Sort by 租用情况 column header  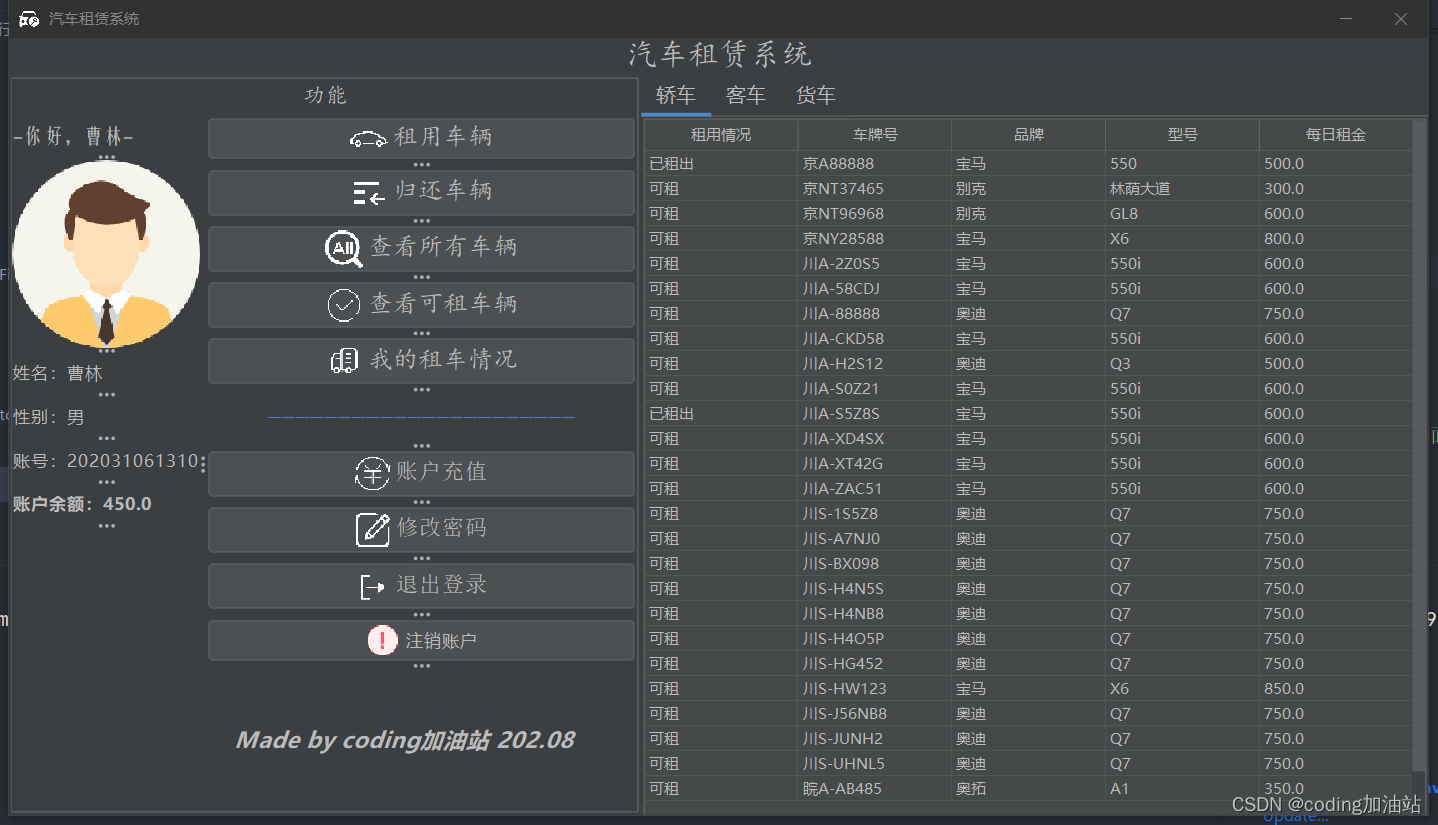coord(721,135)
